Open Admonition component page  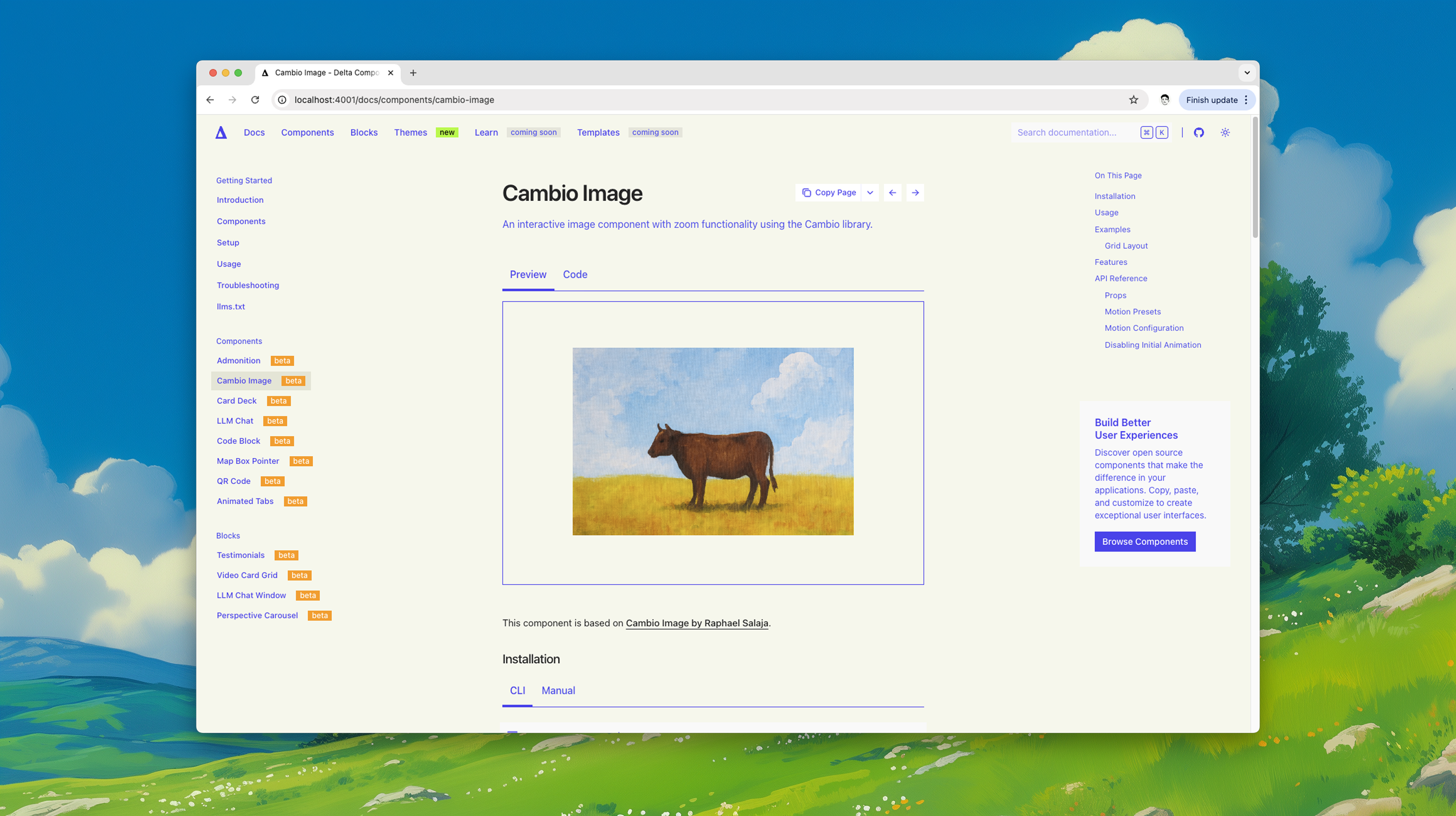pyautogui.click(x=238, y=360)
